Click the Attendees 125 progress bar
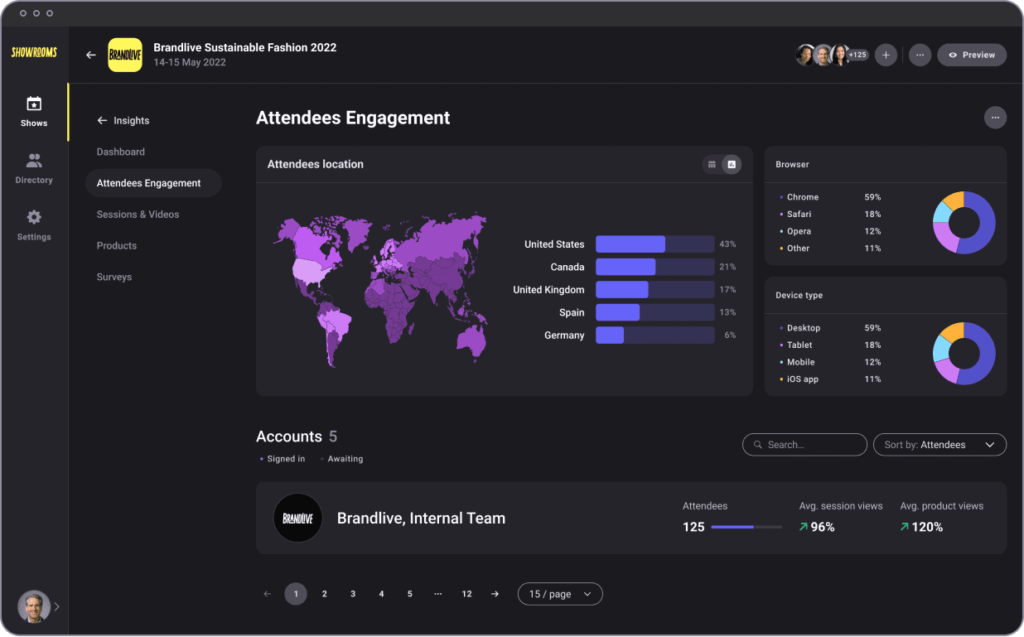Viewport: 1024px width, 637px height. [x=746, y=527]
